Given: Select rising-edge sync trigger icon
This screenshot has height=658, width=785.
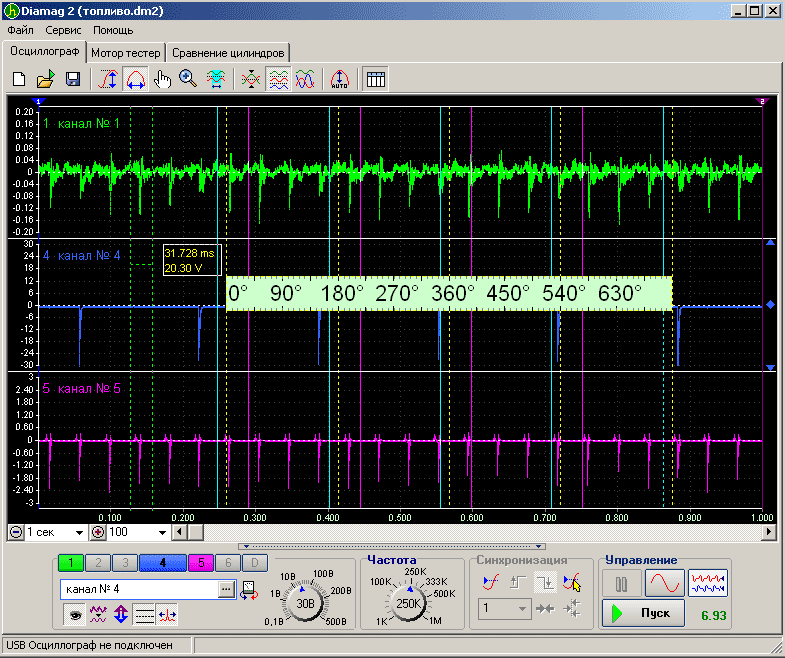Looking at the screenshot, I should tap(490, 582).
